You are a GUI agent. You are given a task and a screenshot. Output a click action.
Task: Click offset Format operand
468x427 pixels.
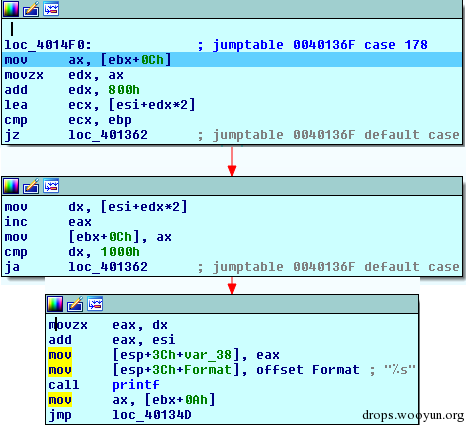[308, 370]
